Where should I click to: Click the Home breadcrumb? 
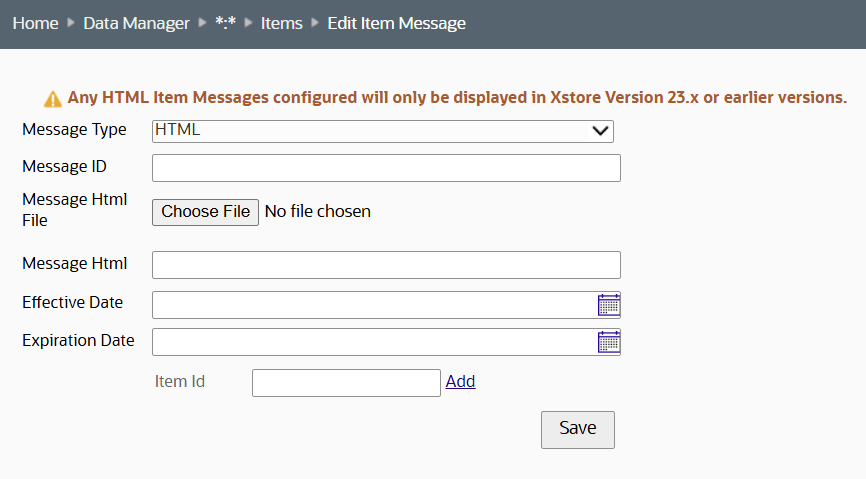(35, 23)
